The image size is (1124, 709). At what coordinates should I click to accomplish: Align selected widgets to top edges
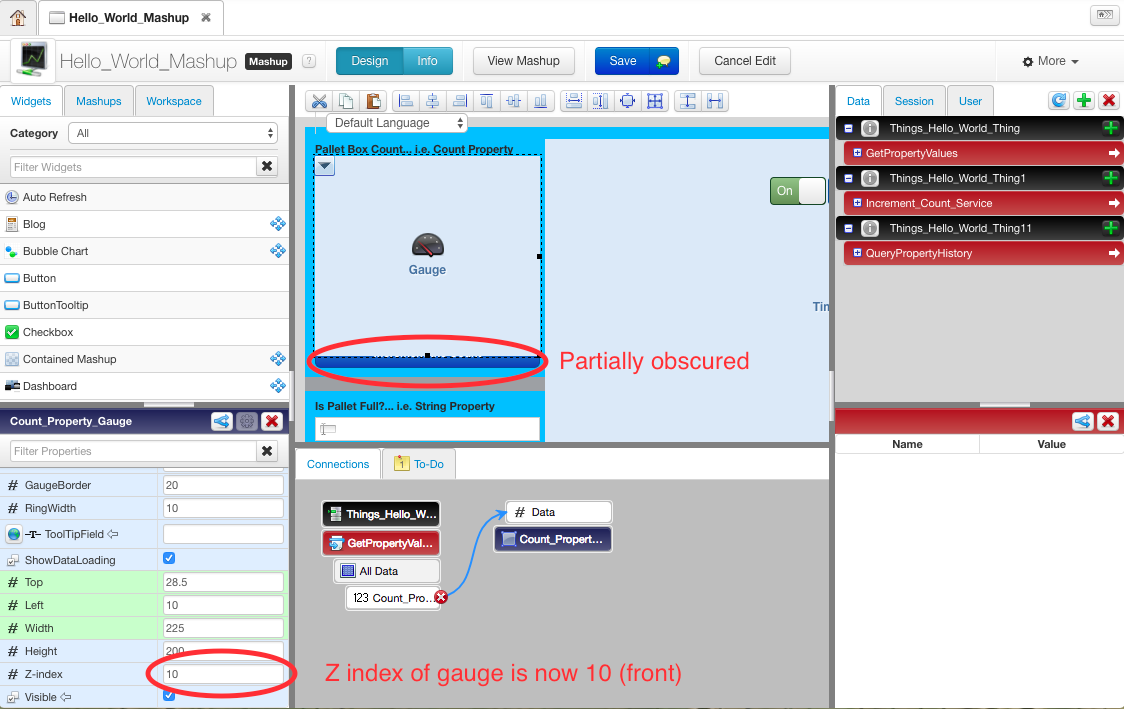(487, 101)
